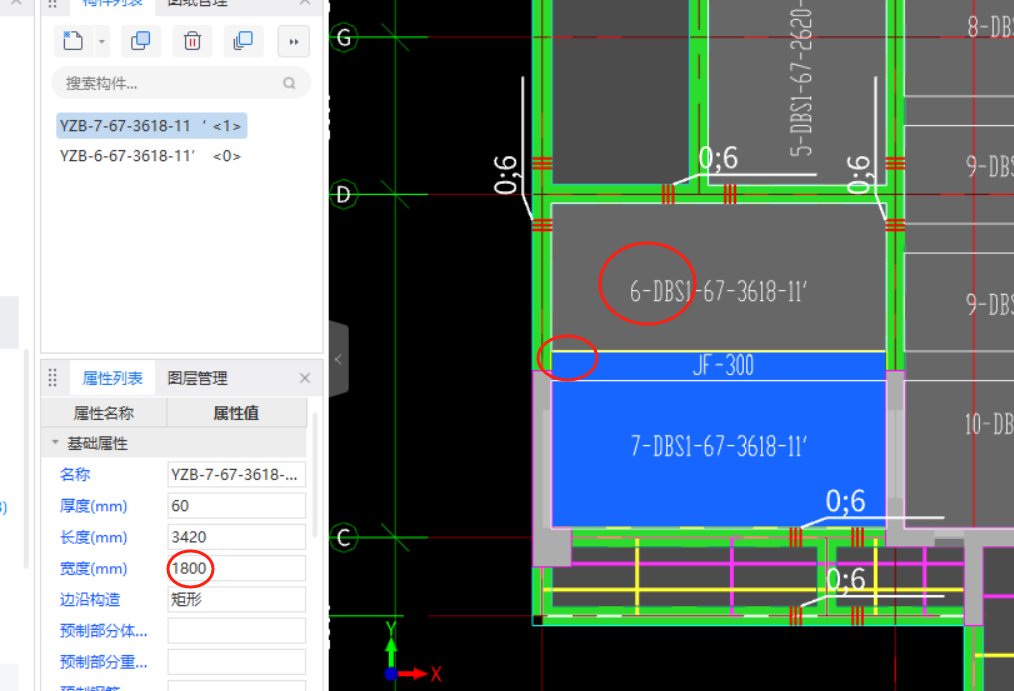Image resolution: width=1014 pixels, height=691 pixels.
Task: Switch to the 属性列表 tab
Action: (113, 378)
